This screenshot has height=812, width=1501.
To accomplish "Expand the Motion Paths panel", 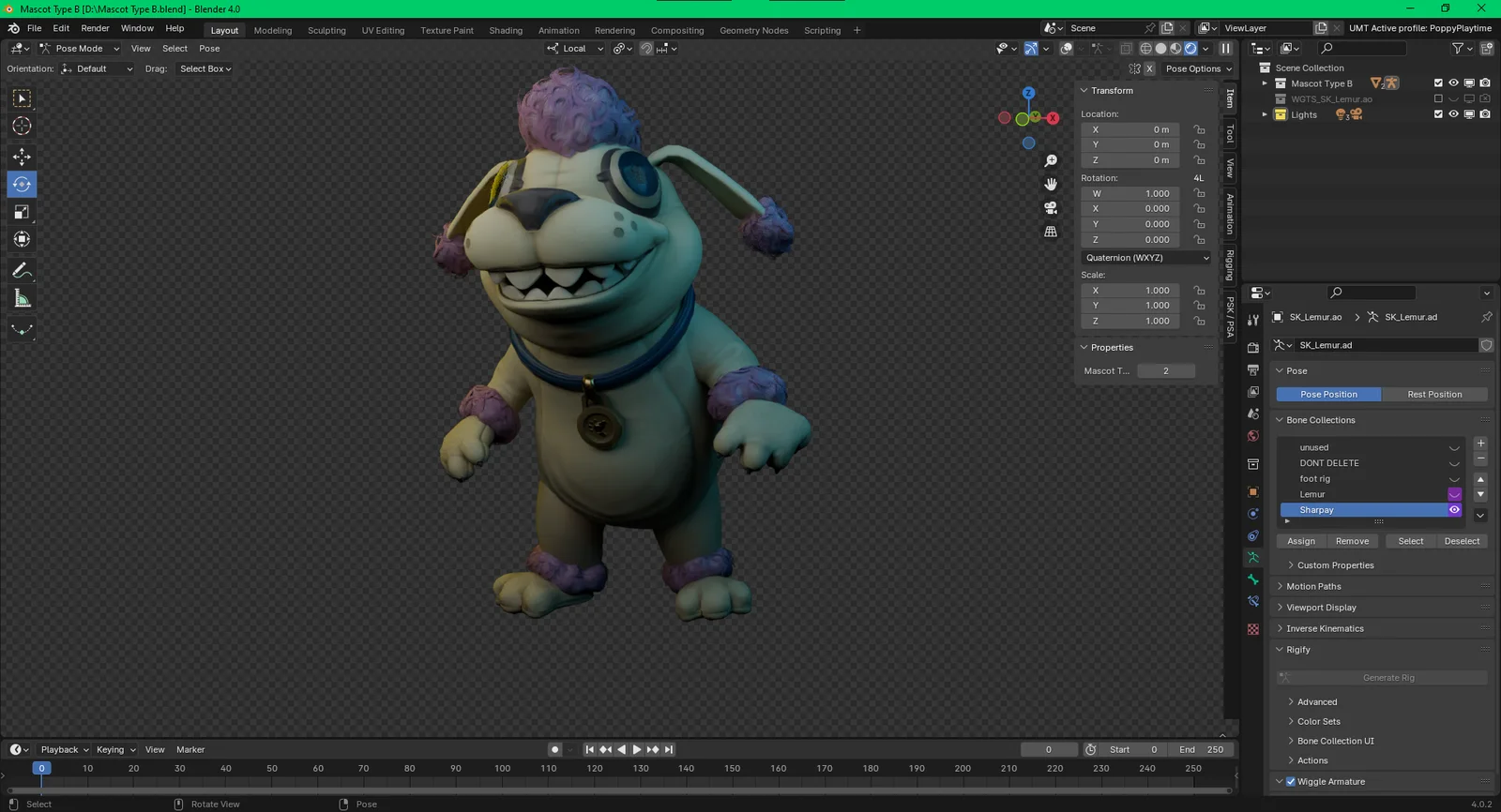I will (x=1313, y=587).
